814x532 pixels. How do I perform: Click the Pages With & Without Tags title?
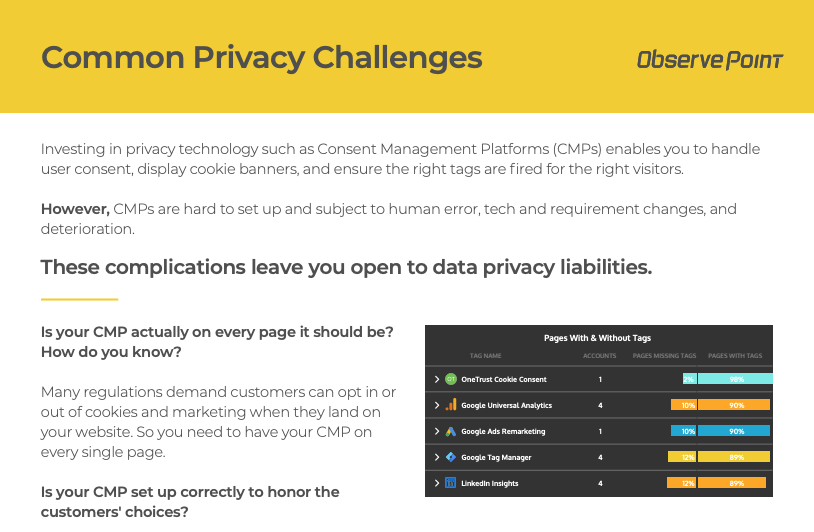point(598,338)
